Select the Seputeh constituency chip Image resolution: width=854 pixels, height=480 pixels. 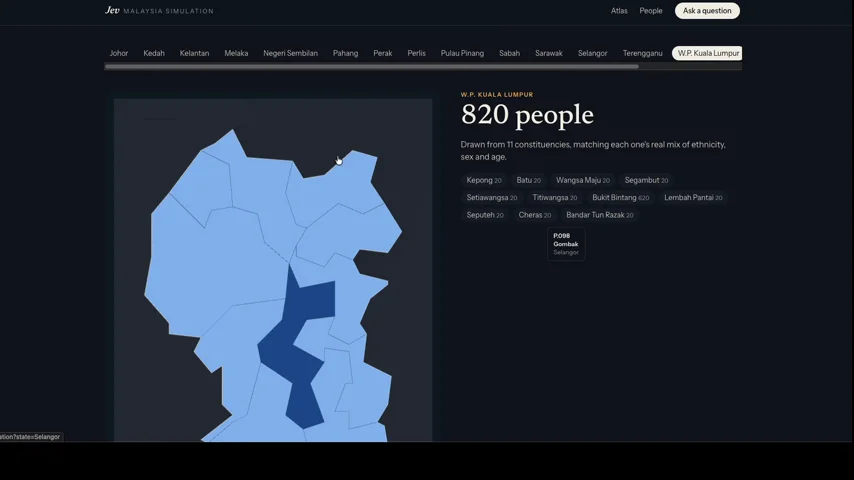pyautogui.click(x=485, y=215)
